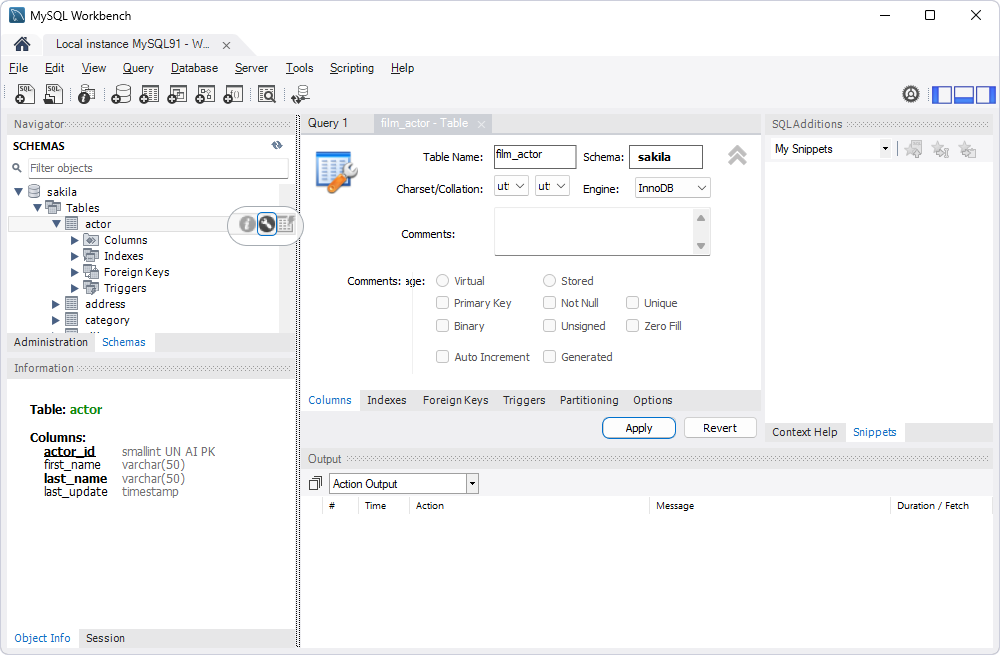Check the Not Null checkbox

549,302
